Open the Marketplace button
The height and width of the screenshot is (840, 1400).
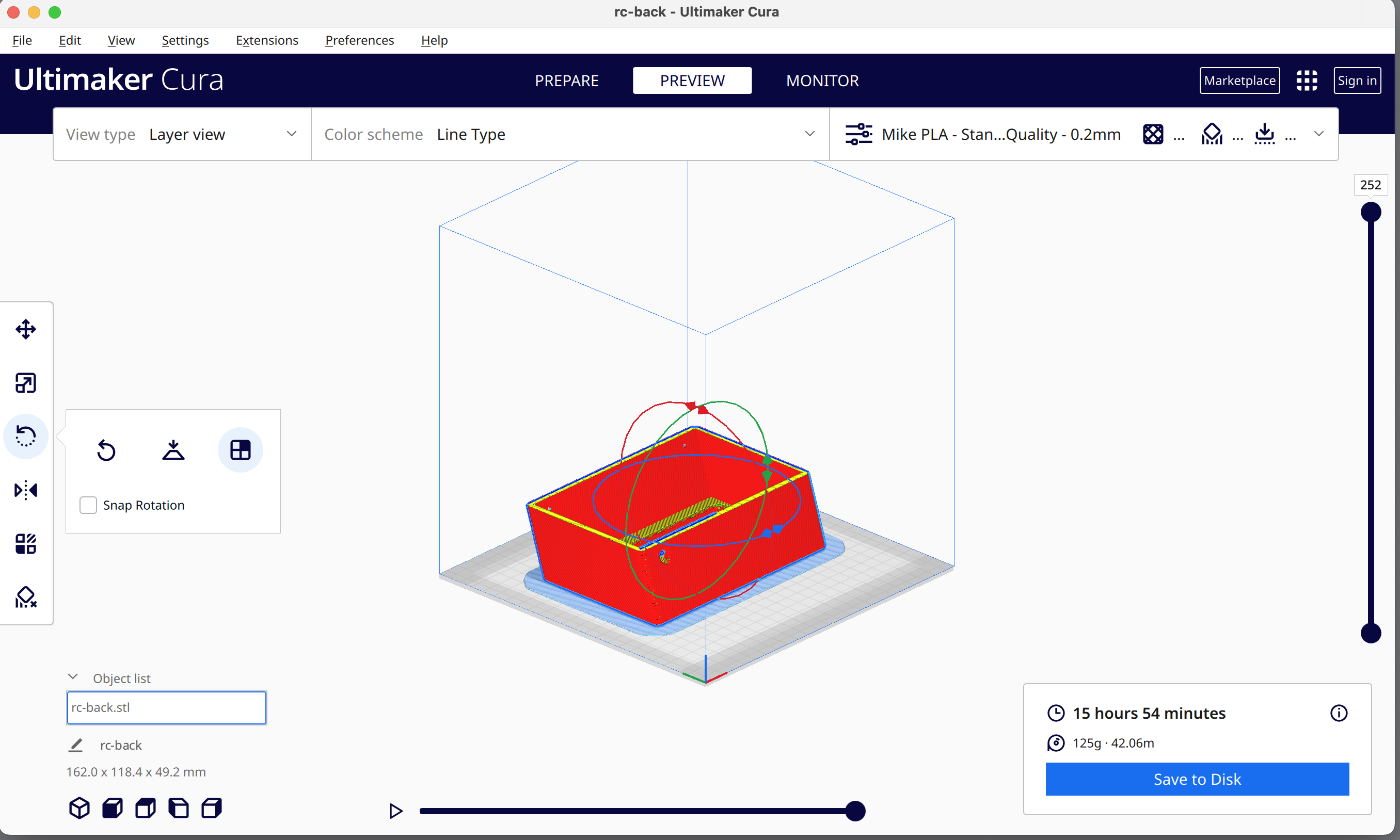(x=1239, y=80)
